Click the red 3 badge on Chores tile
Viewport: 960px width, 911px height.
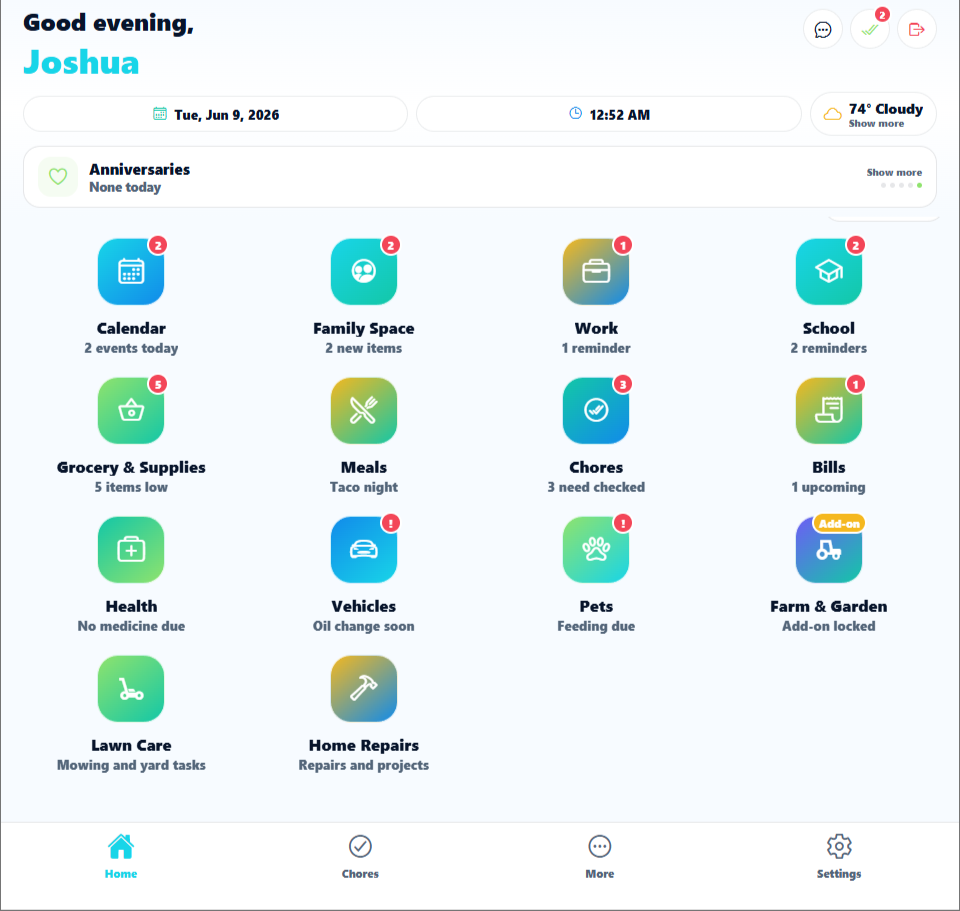(x=623, y=384)
